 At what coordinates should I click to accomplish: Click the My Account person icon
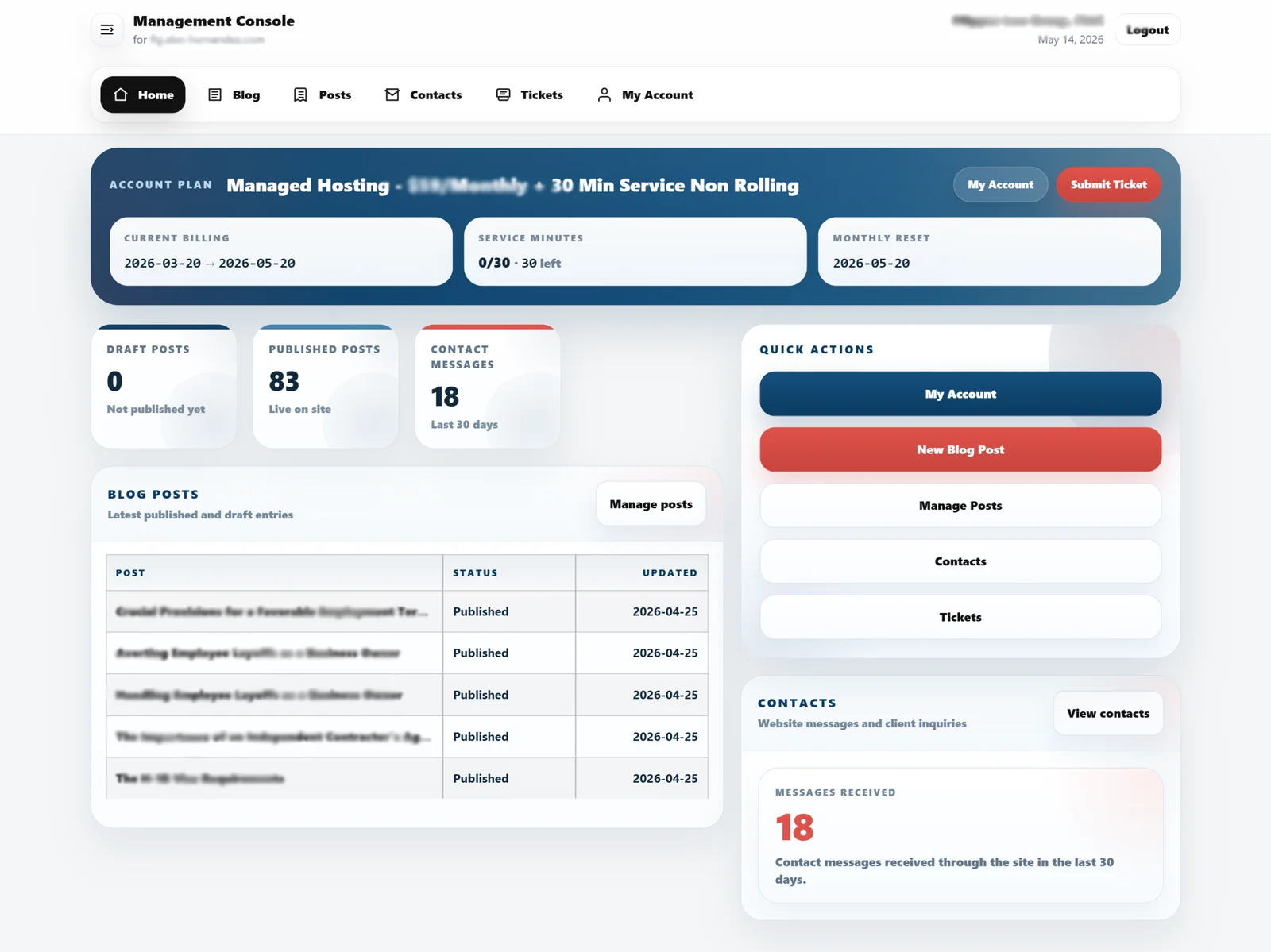605,94
